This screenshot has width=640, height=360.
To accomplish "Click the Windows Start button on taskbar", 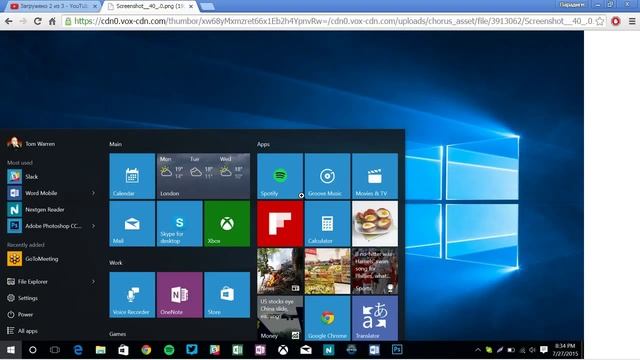I will click(11, 350).
